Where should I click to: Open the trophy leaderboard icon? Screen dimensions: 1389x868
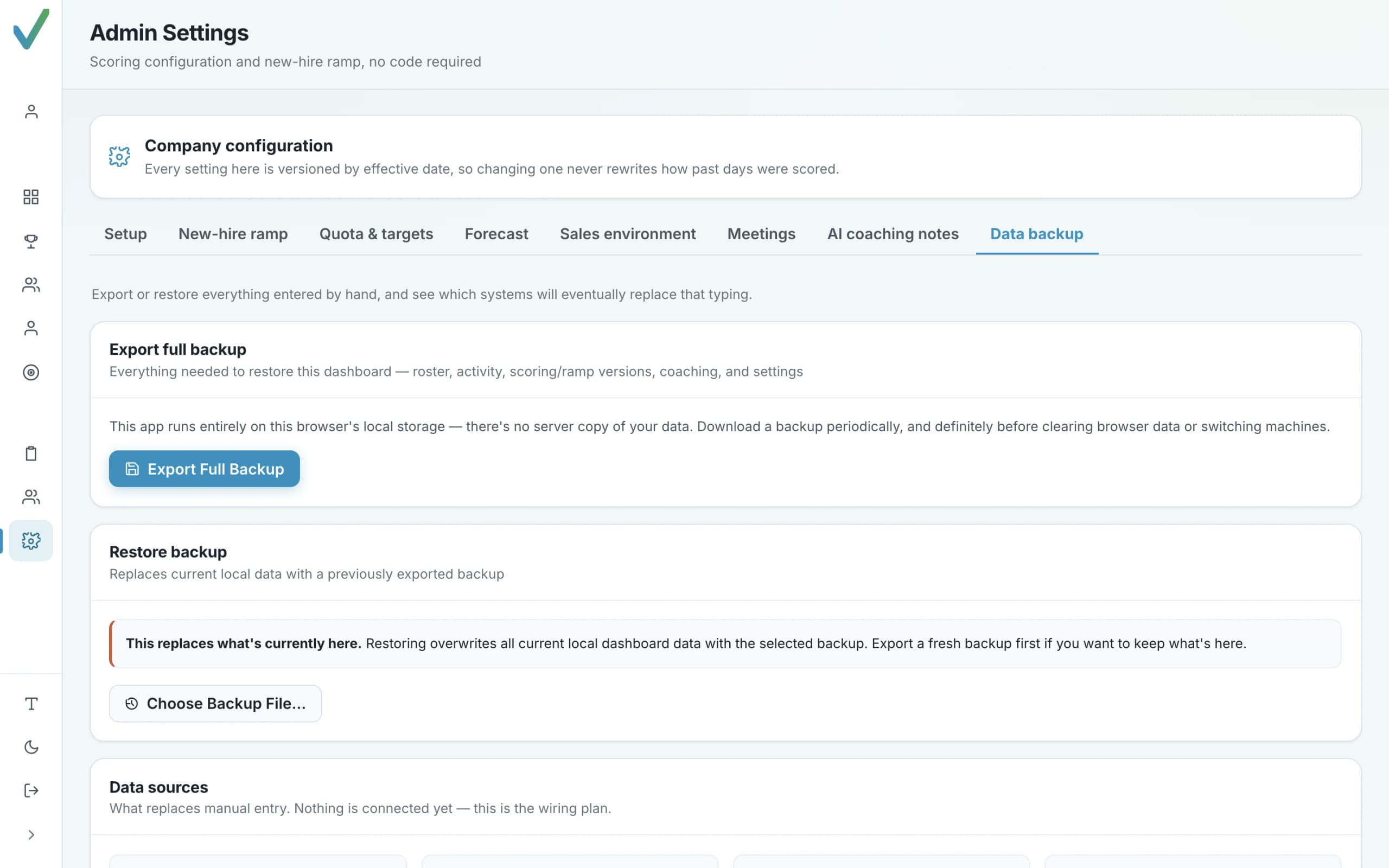(x=31, y=241)
